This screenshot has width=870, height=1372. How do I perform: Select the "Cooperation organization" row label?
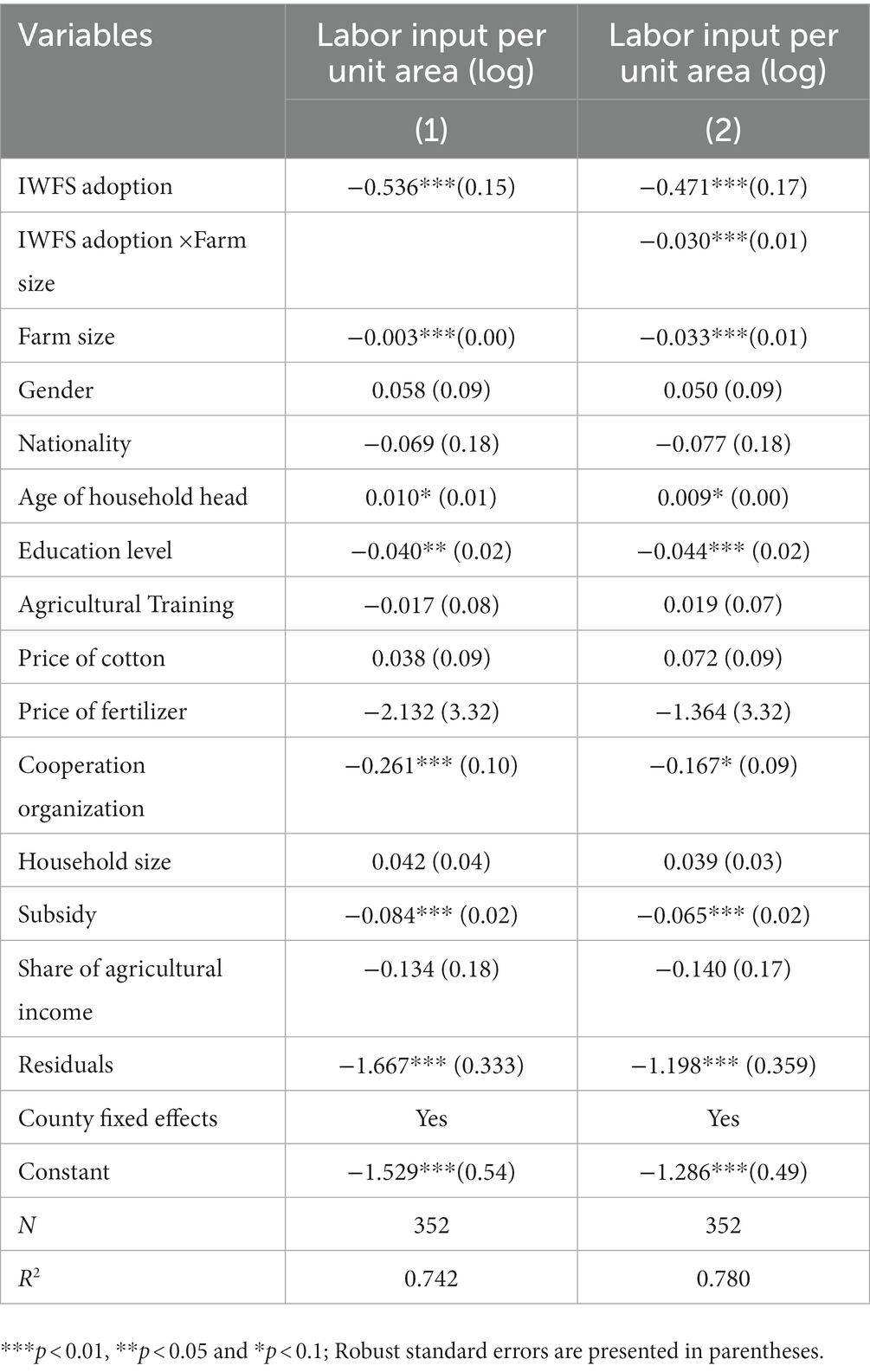tap(81, 785)
